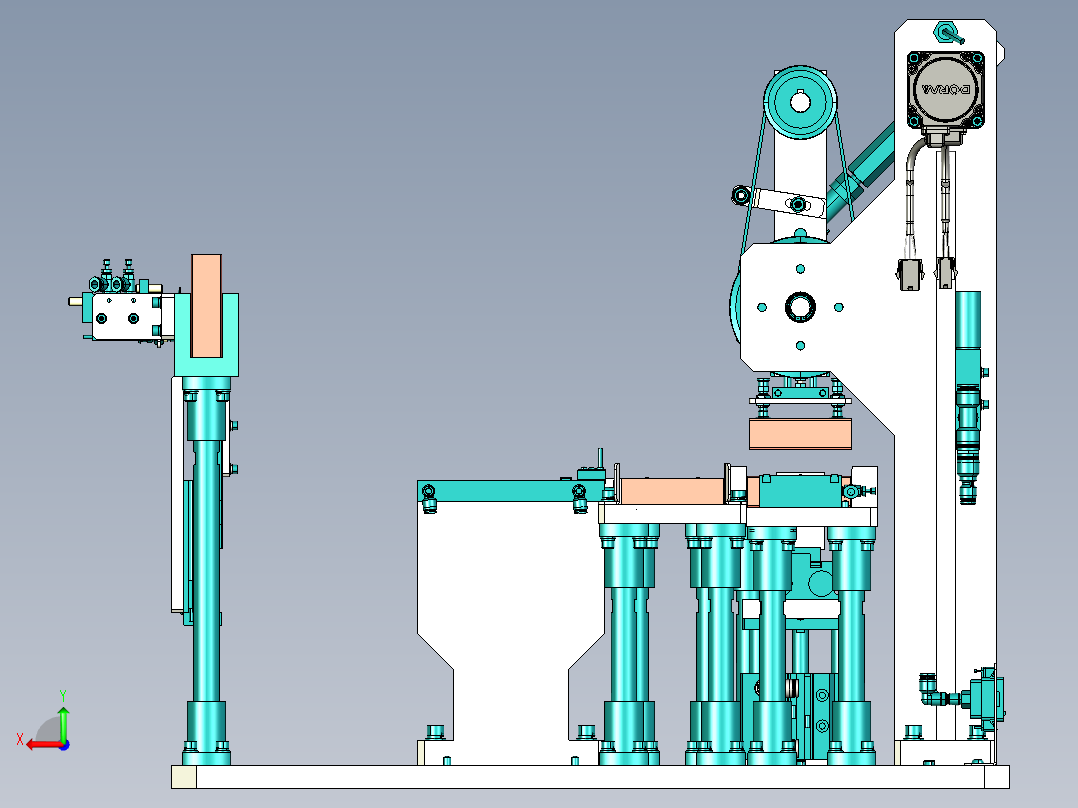Select the left gray cable connector plug
1078x808 pixels.
pyautogui.click(x=909, y=274)
